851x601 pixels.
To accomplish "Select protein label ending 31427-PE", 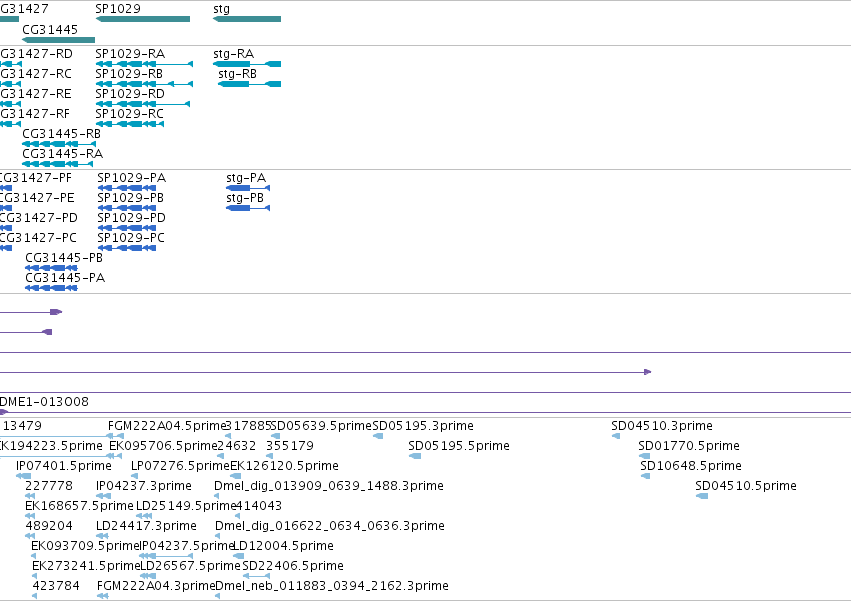I will 37,198.
